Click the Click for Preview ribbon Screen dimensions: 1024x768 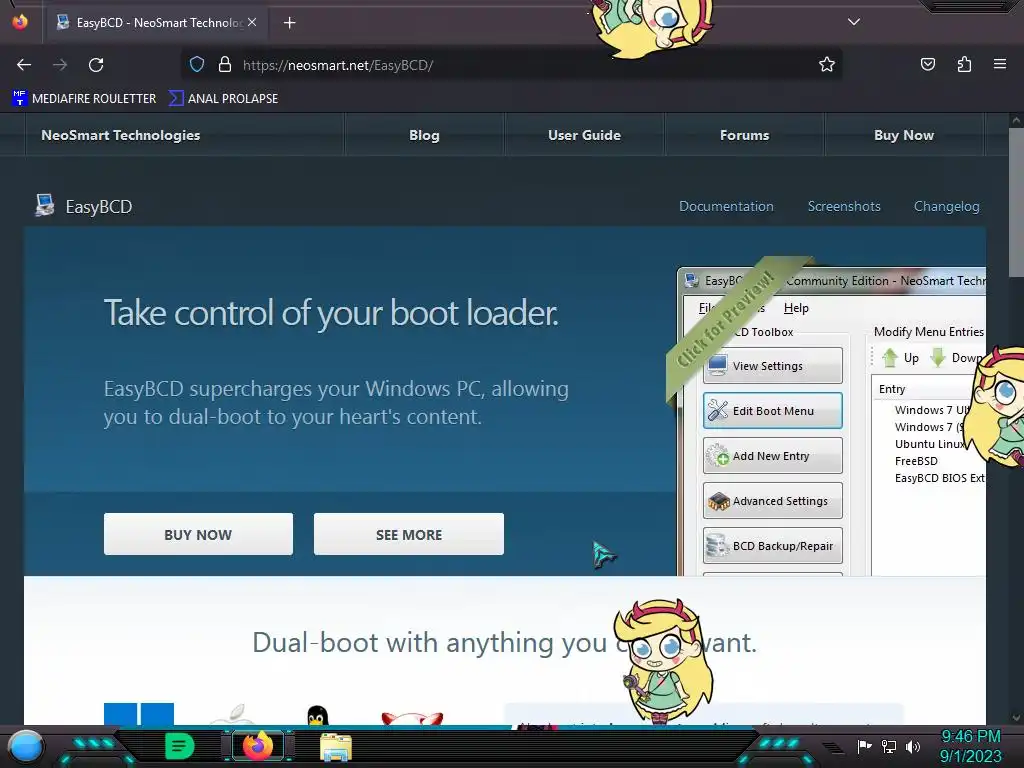click(x=728, y=320)
